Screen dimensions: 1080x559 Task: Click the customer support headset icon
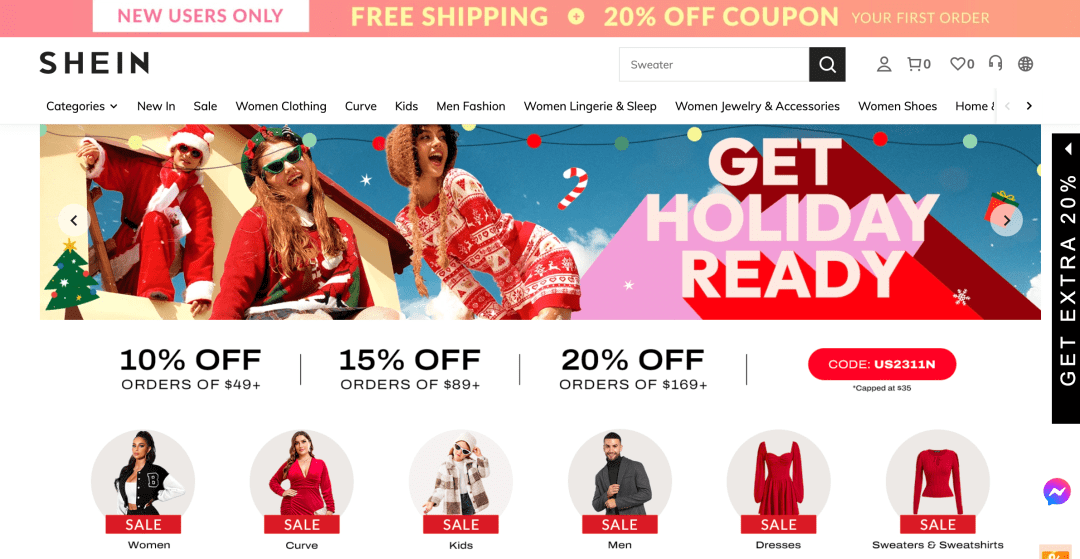995,63
